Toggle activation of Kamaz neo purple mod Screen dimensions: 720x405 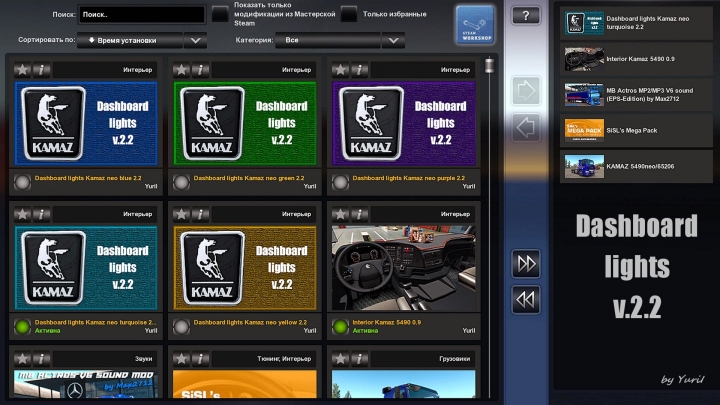[x=340, y=182]
